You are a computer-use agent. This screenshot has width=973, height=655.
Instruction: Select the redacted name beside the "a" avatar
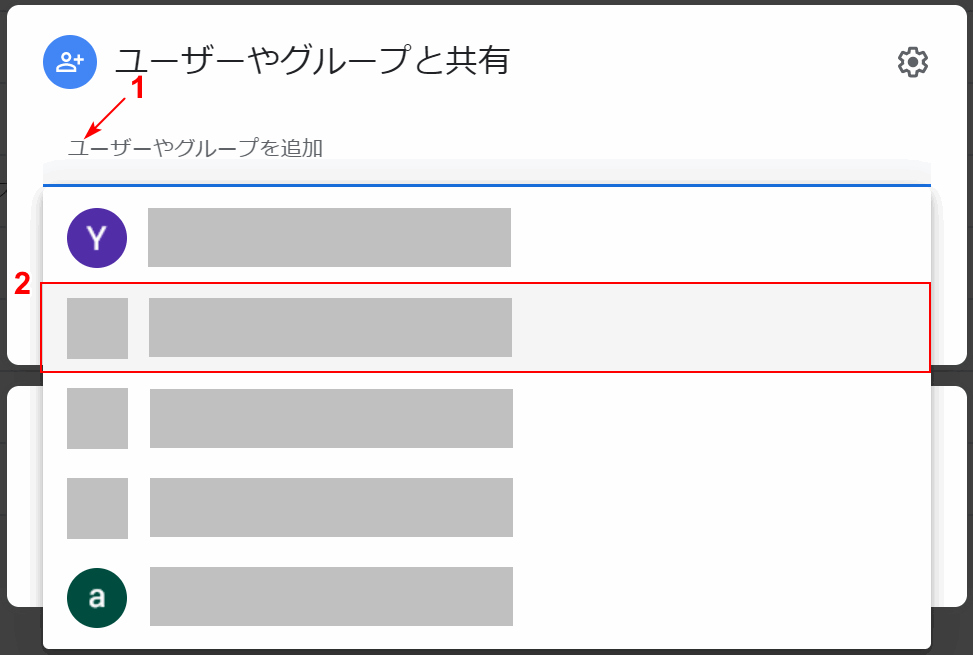331,597
